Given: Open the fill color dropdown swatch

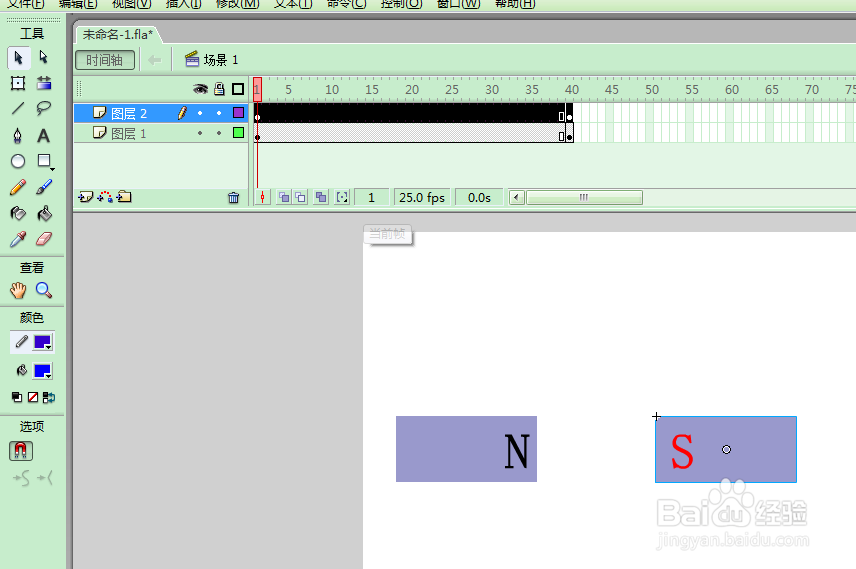Looking at the screenshot, I should coord(43,371).
